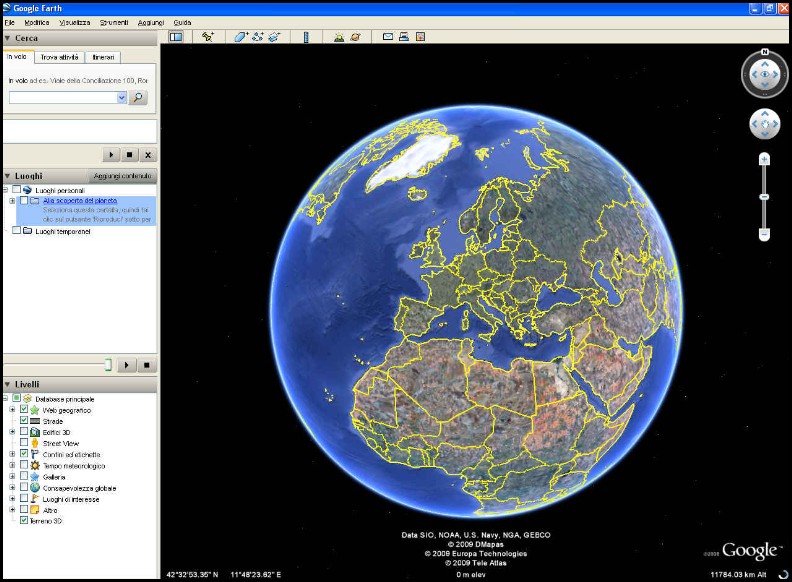The height and width of the screenshot is (582, 792).
Task: Click the Consapevolezza globale globe icon
Action: (x=34, y=488)
